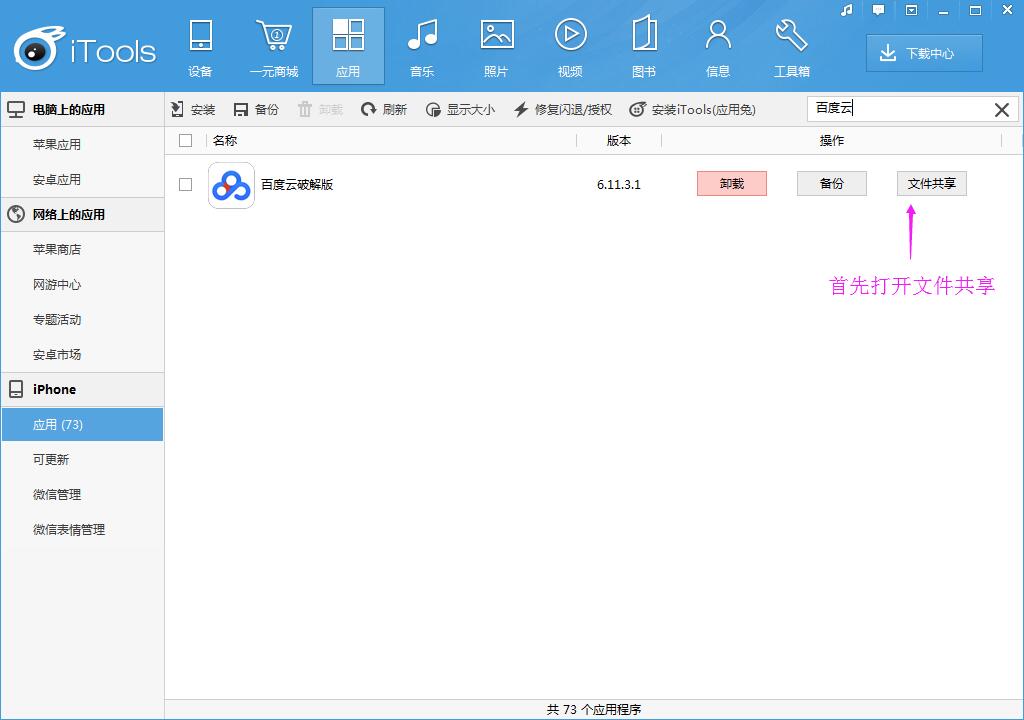Click the 安装 (Install) toolbar button
1024x720 pixels.
(x=193, y=109)
